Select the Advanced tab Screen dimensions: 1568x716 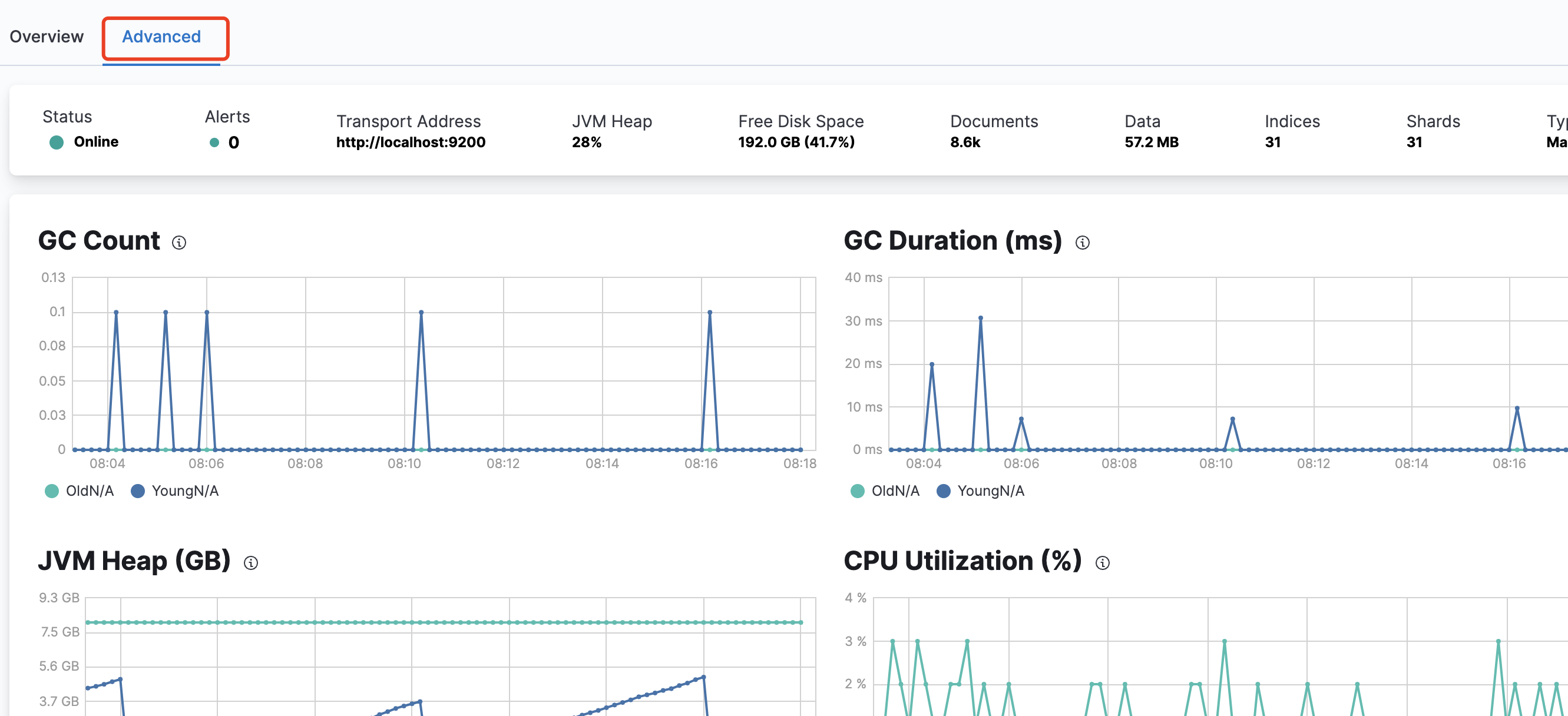[x=161, y=37]
